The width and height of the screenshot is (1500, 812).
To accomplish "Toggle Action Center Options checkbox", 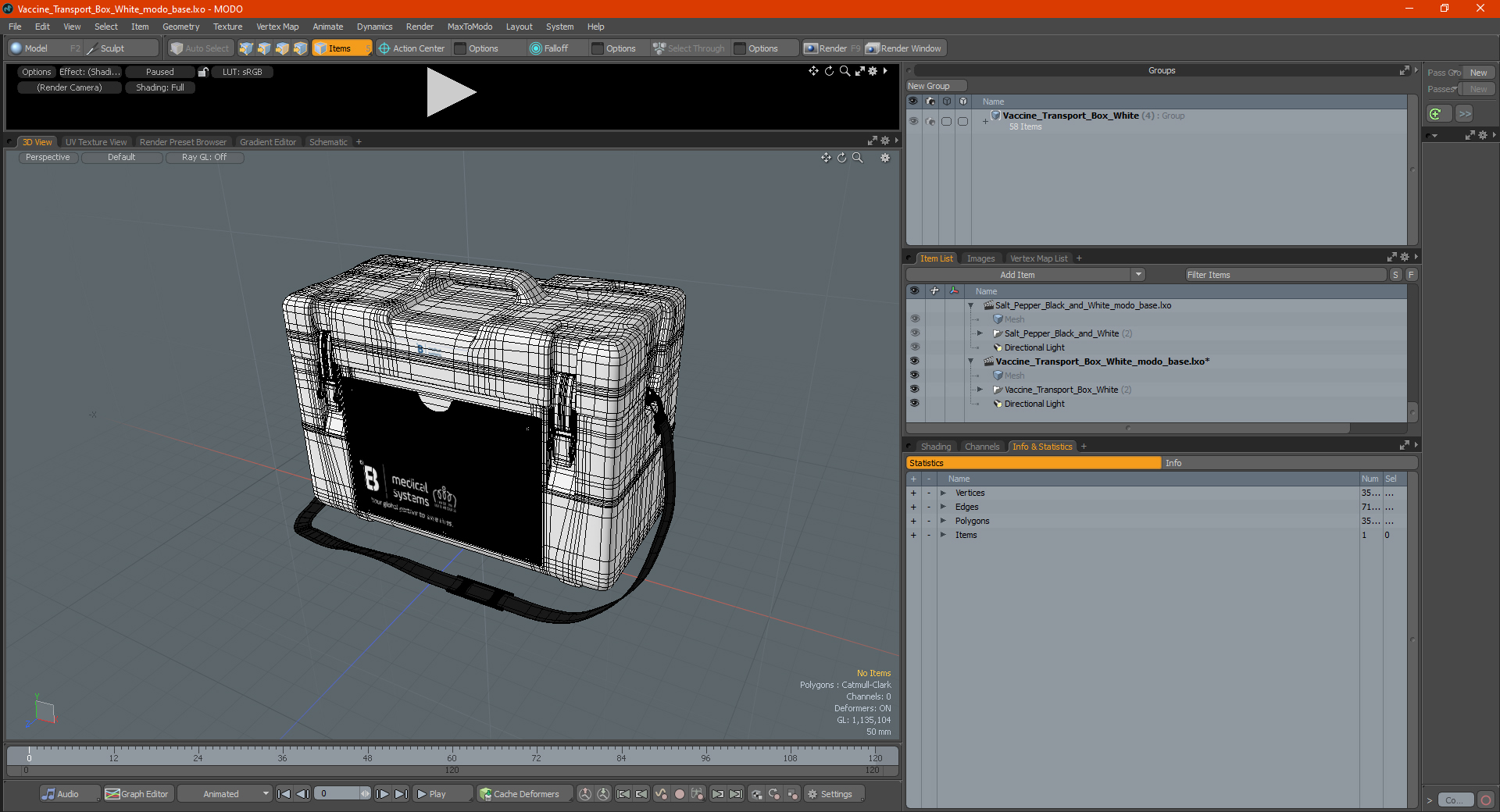I will (461, 48).
